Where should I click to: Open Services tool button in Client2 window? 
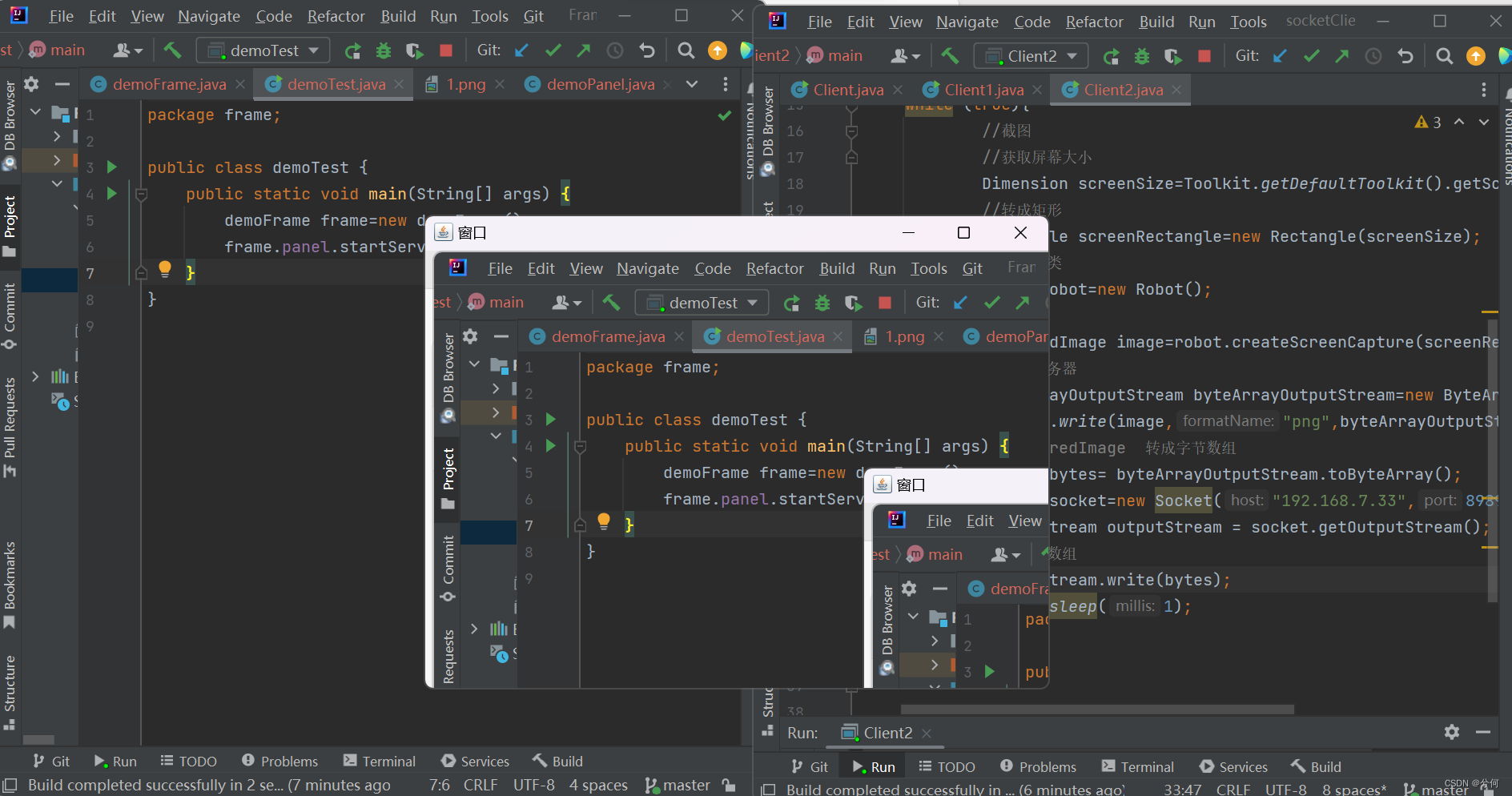1233,766
